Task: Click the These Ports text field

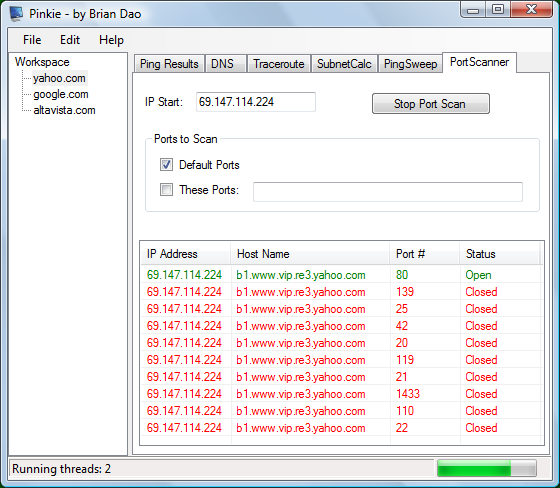Action: pos(388,192)
